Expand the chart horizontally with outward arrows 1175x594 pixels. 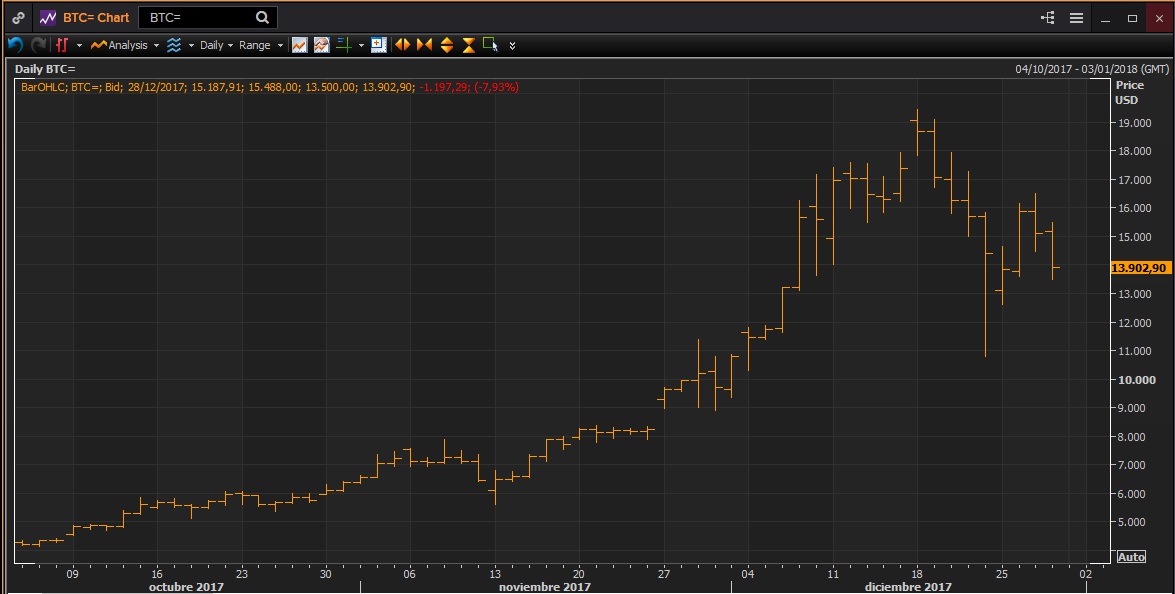tap(402, 45)
